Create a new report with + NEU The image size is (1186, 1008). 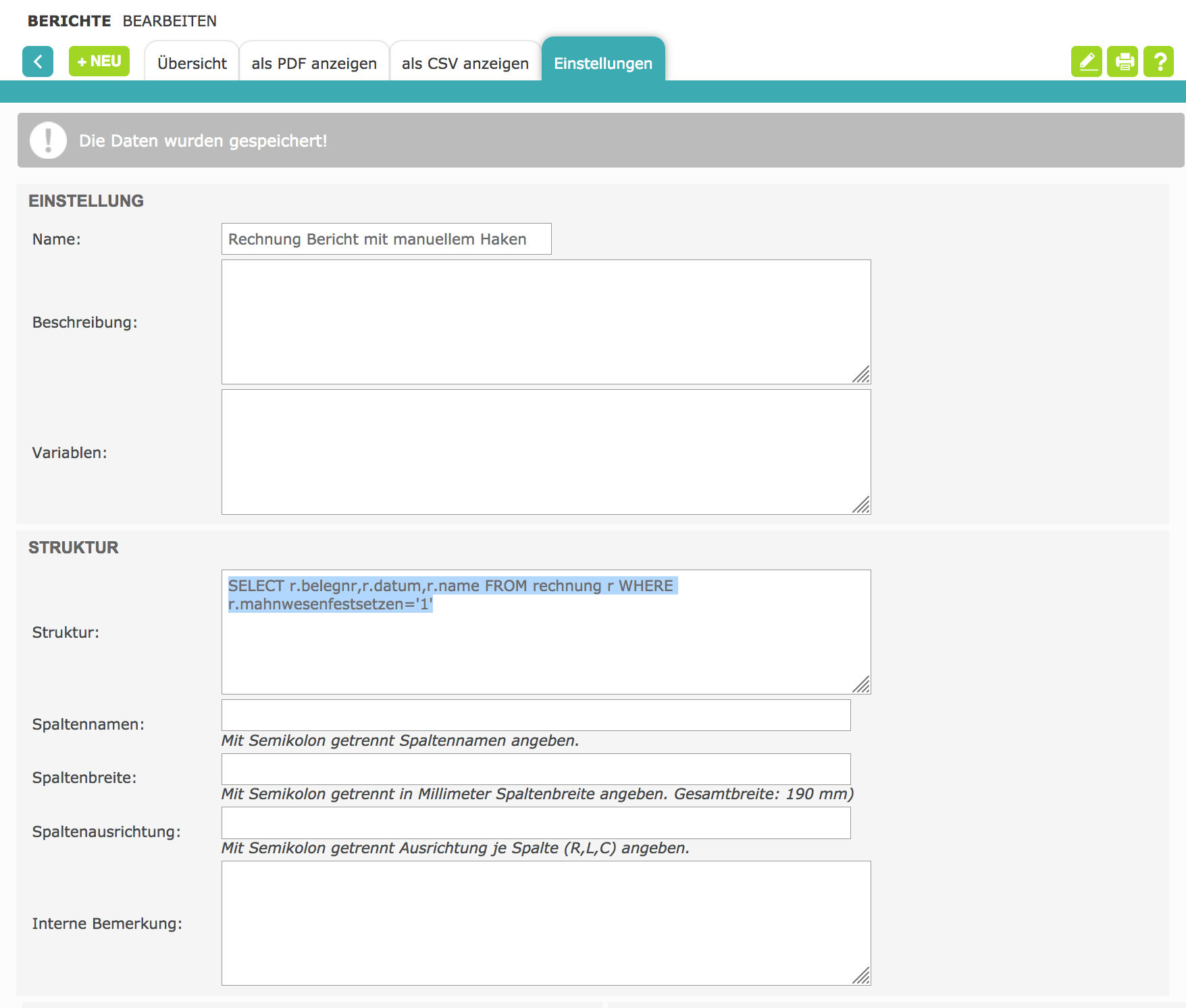point(99,61)
